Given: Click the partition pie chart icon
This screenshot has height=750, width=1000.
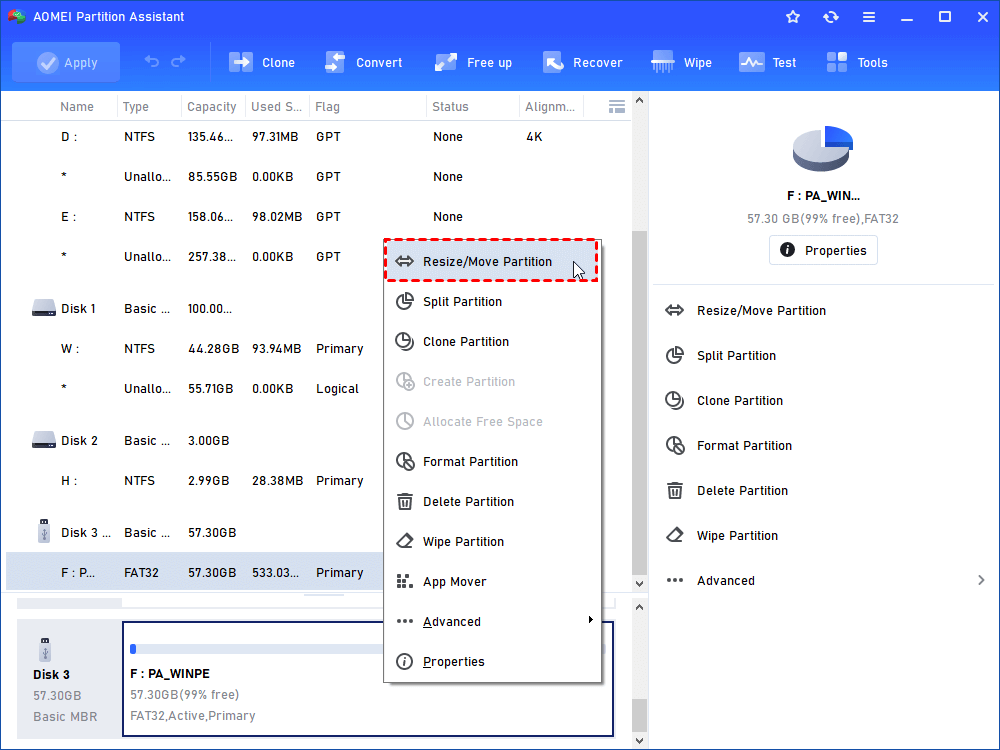Looking at the screenshot, I should pyautogui.click(x=823, y=148).
